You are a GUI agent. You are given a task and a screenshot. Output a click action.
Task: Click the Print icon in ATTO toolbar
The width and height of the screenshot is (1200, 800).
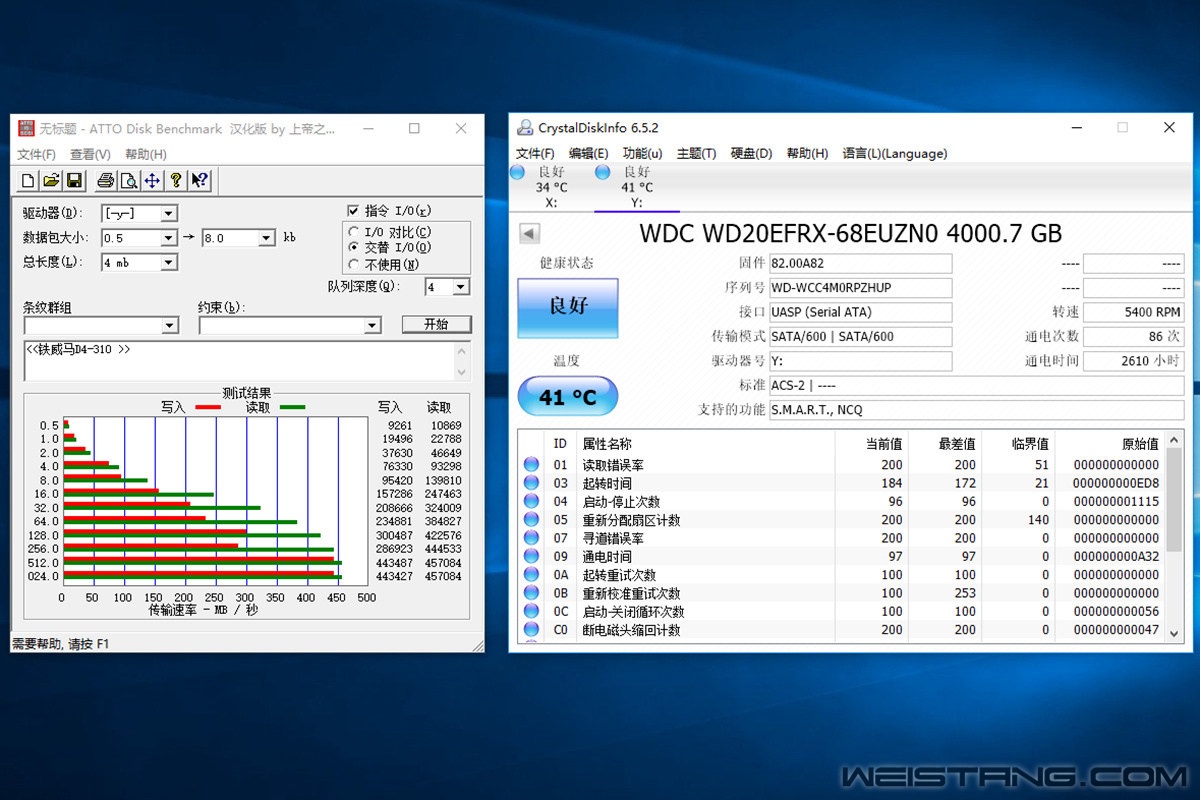pos(105,180)
